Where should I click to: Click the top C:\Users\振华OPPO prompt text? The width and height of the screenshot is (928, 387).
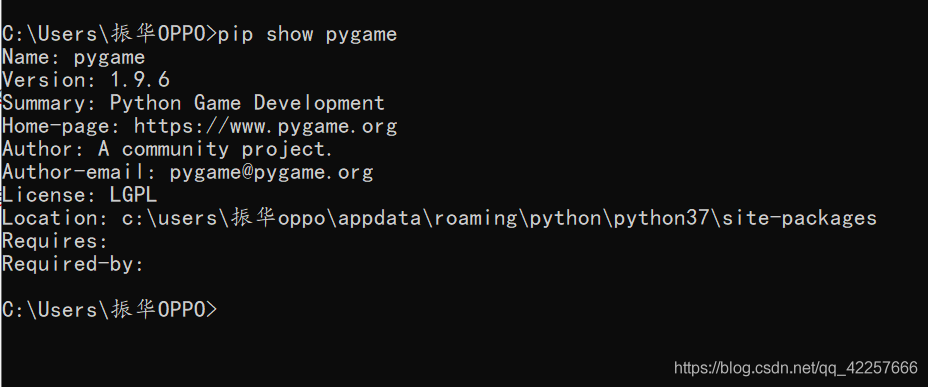coord(110,34)
